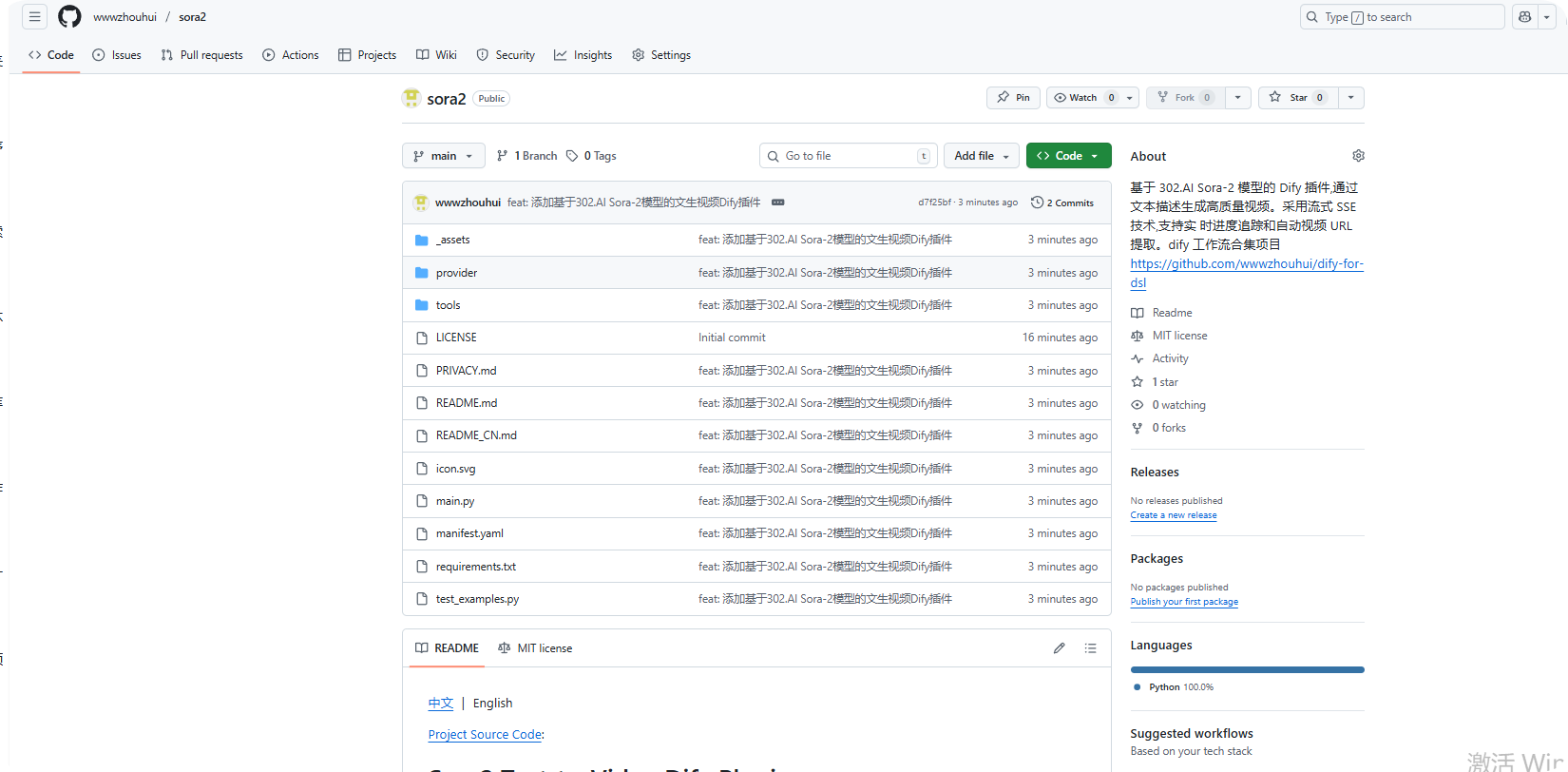Open the Star lists dropdown arrow
The image size is (1568, 772).
pyautogui.click(x=1351, y=98)
